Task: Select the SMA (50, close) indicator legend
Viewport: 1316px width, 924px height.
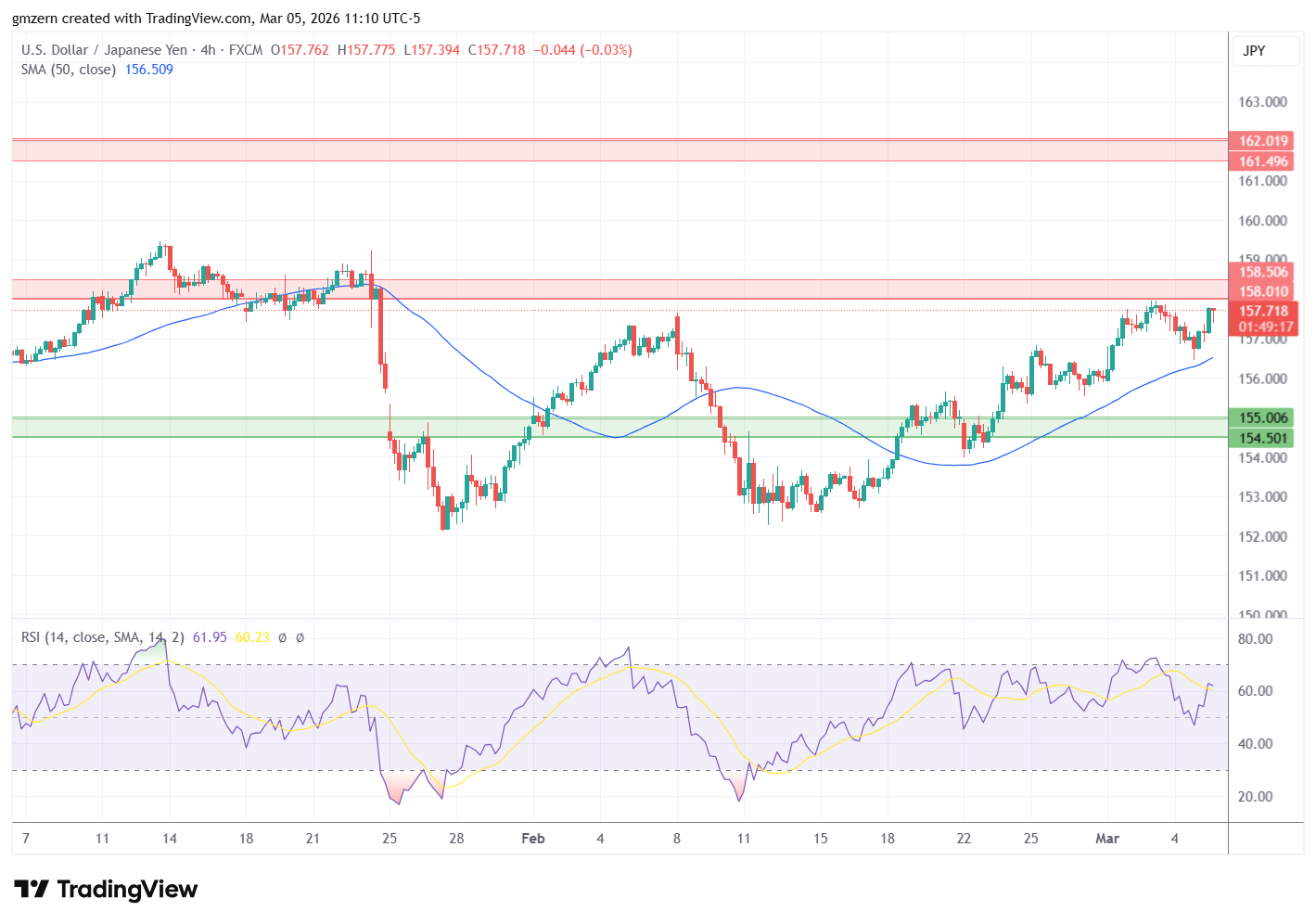Action: [x=69, y=70]
